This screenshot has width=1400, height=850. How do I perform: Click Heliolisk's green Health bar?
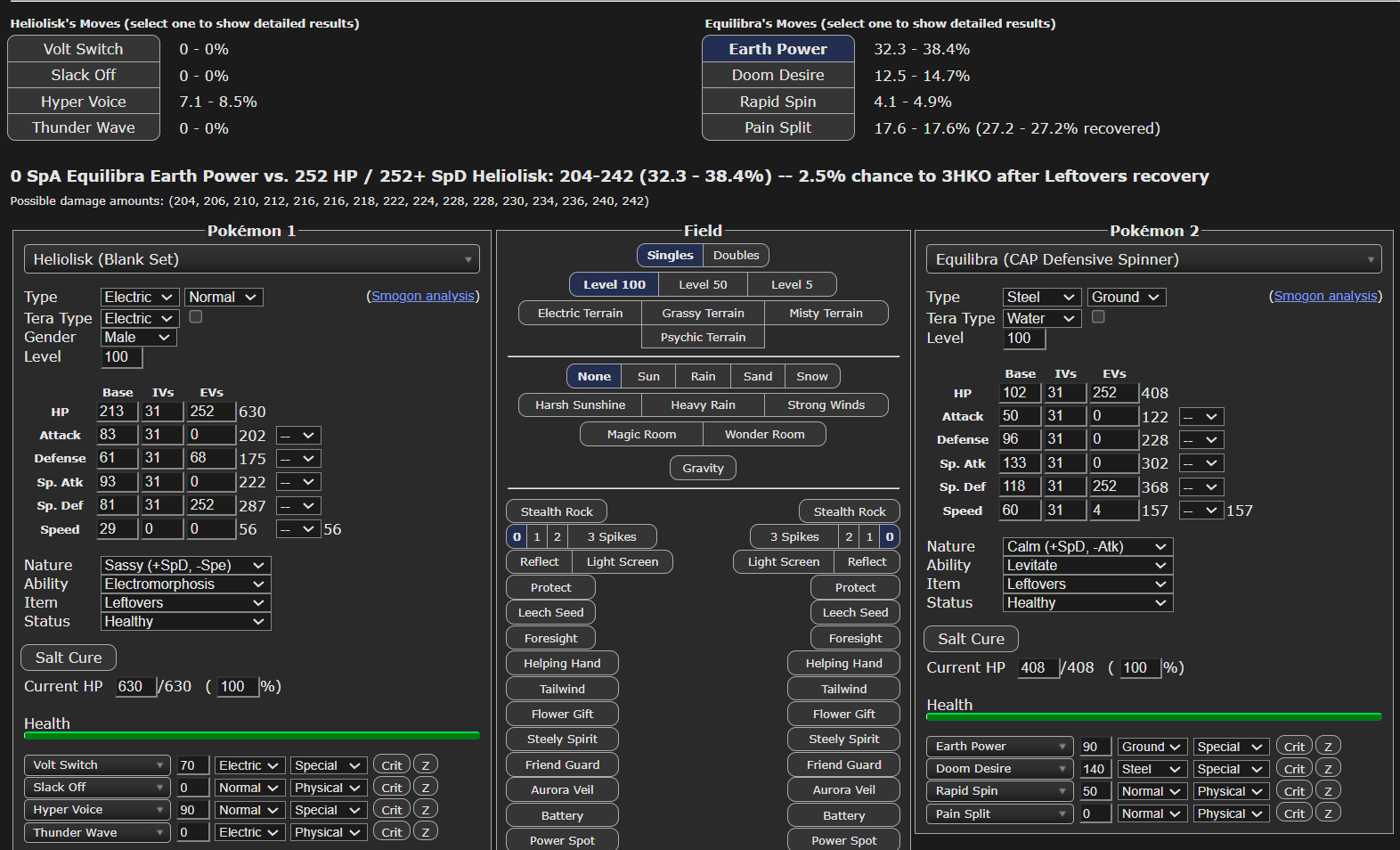pos(251,735)
